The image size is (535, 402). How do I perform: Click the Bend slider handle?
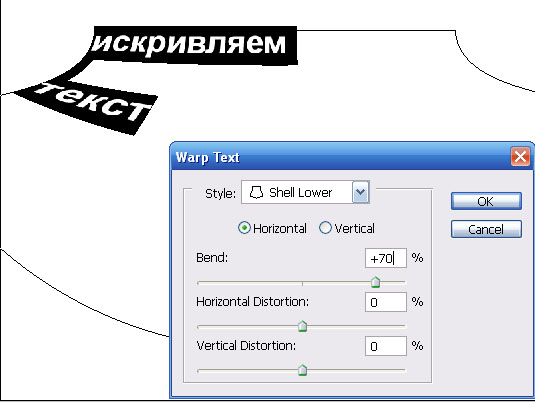coord(375,282)
